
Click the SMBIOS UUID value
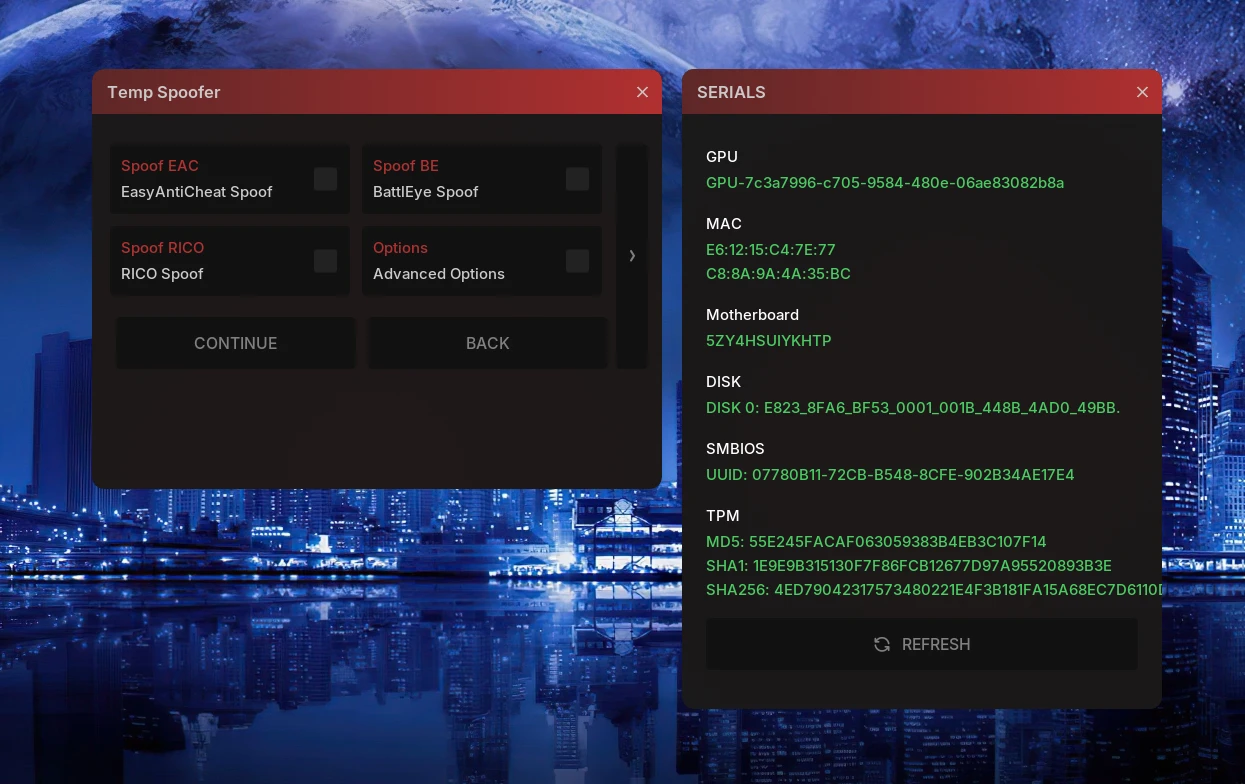coord(890,474)
